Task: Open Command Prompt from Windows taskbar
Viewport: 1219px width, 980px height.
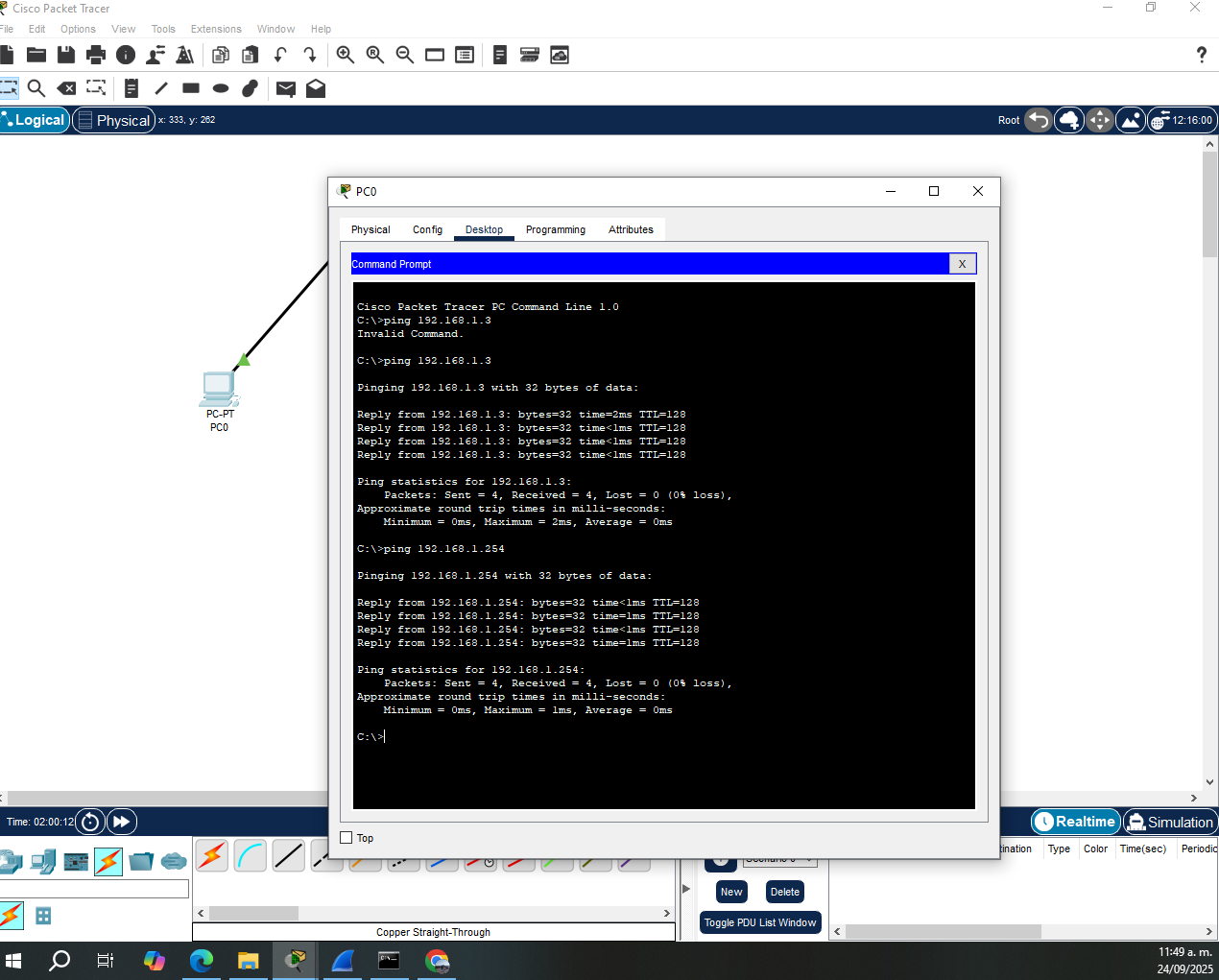Action: 389,960
